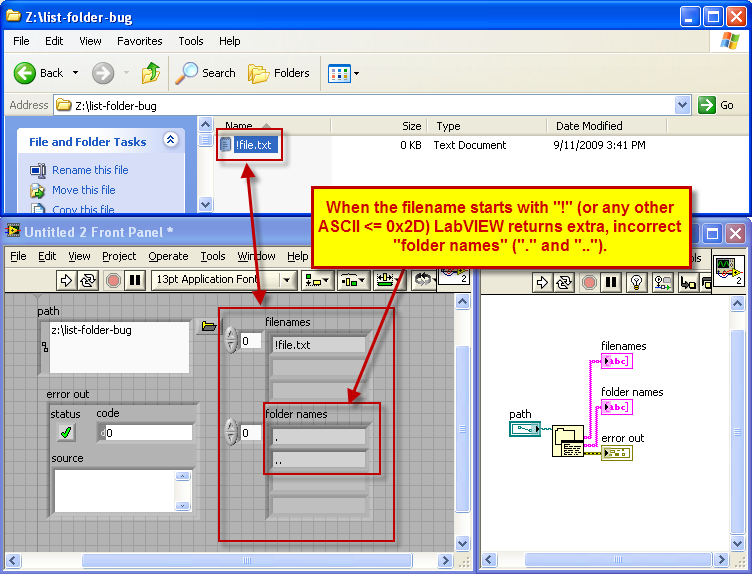Viewport: 752px width, 574px height.
Task: Select the !file.txt array element
Action: pos(319,345)
